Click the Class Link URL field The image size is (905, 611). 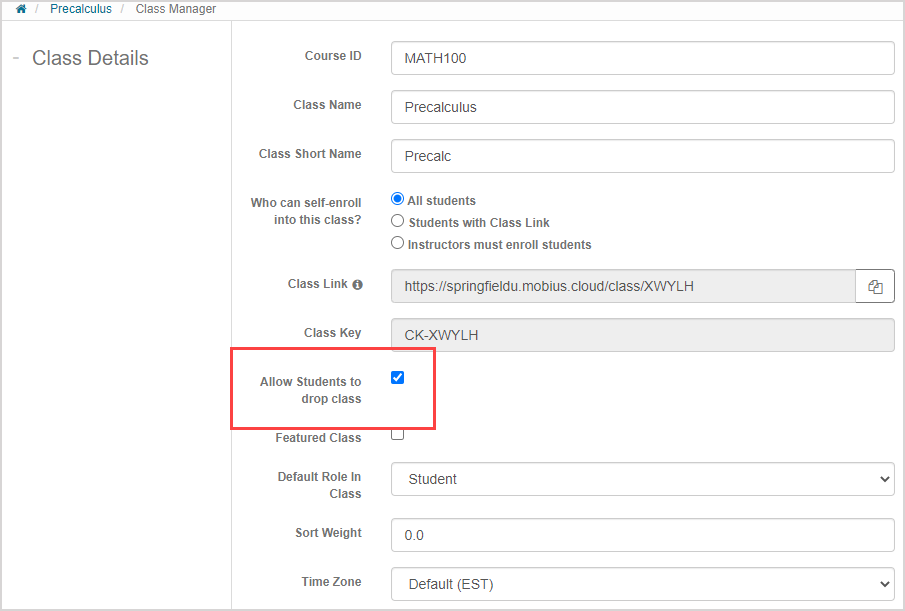[622, 286]
